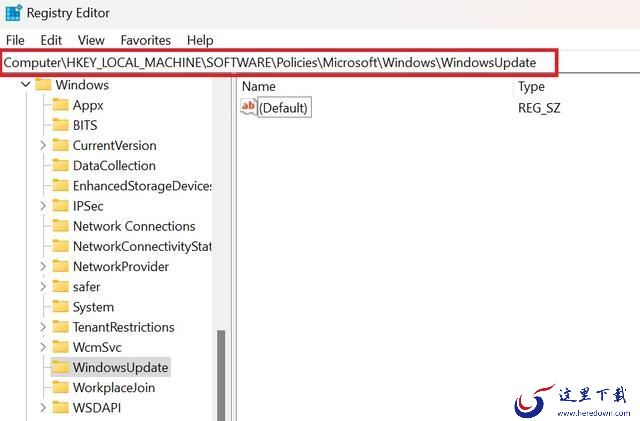Sort by the Name column header
640x421 pixels.
[x=259, y=86]
